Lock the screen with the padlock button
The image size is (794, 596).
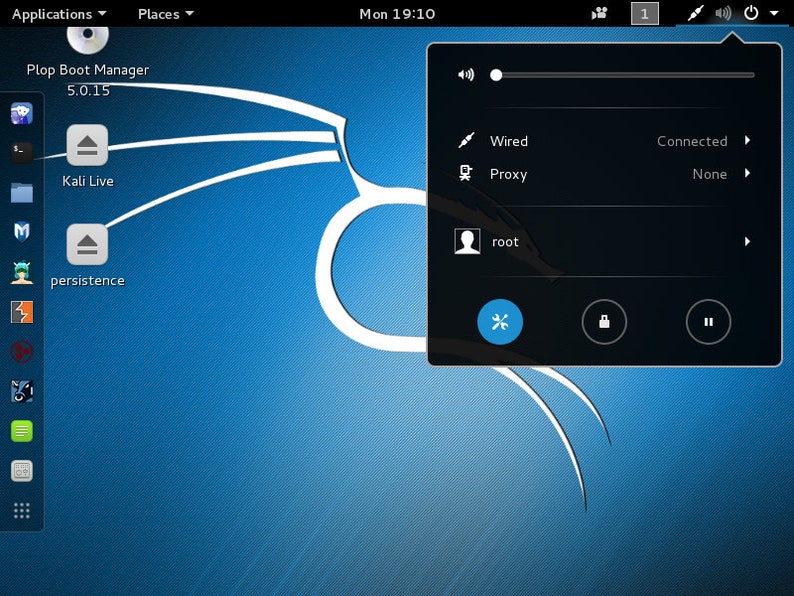coord(604,322)
